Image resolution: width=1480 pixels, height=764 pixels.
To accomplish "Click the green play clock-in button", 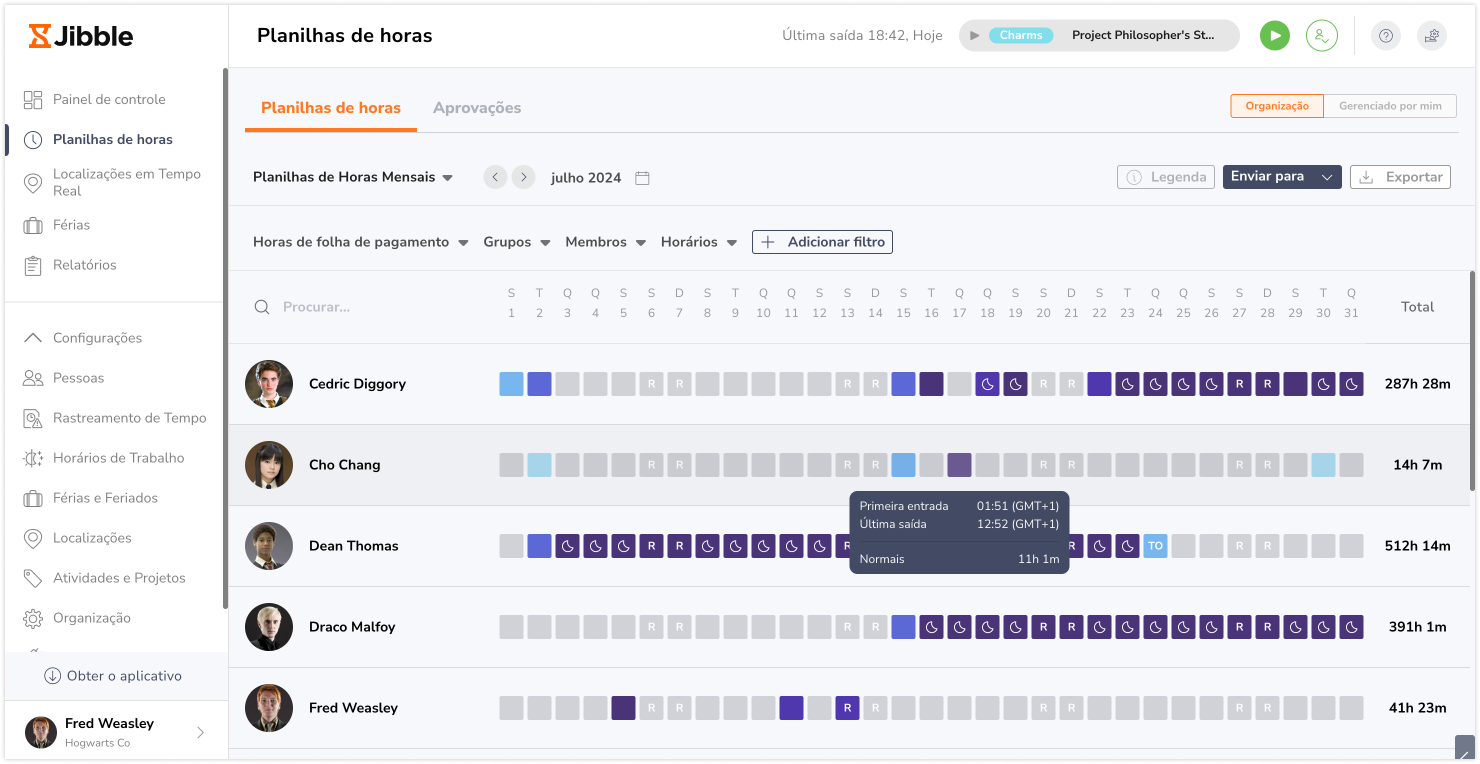I will [x=1274, y=36].
